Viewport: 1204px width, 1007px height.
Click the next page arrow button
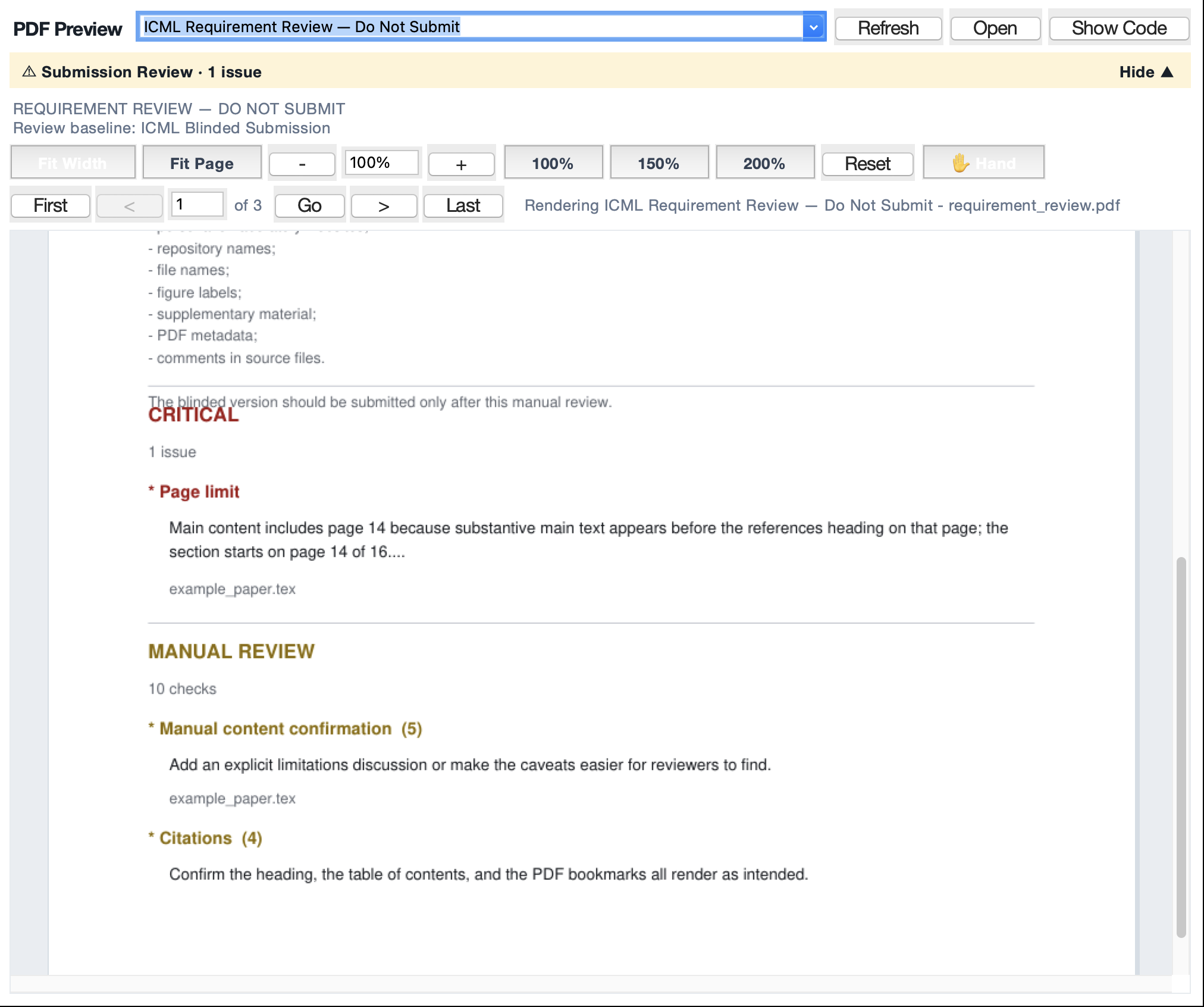click(x=384, y=206)
